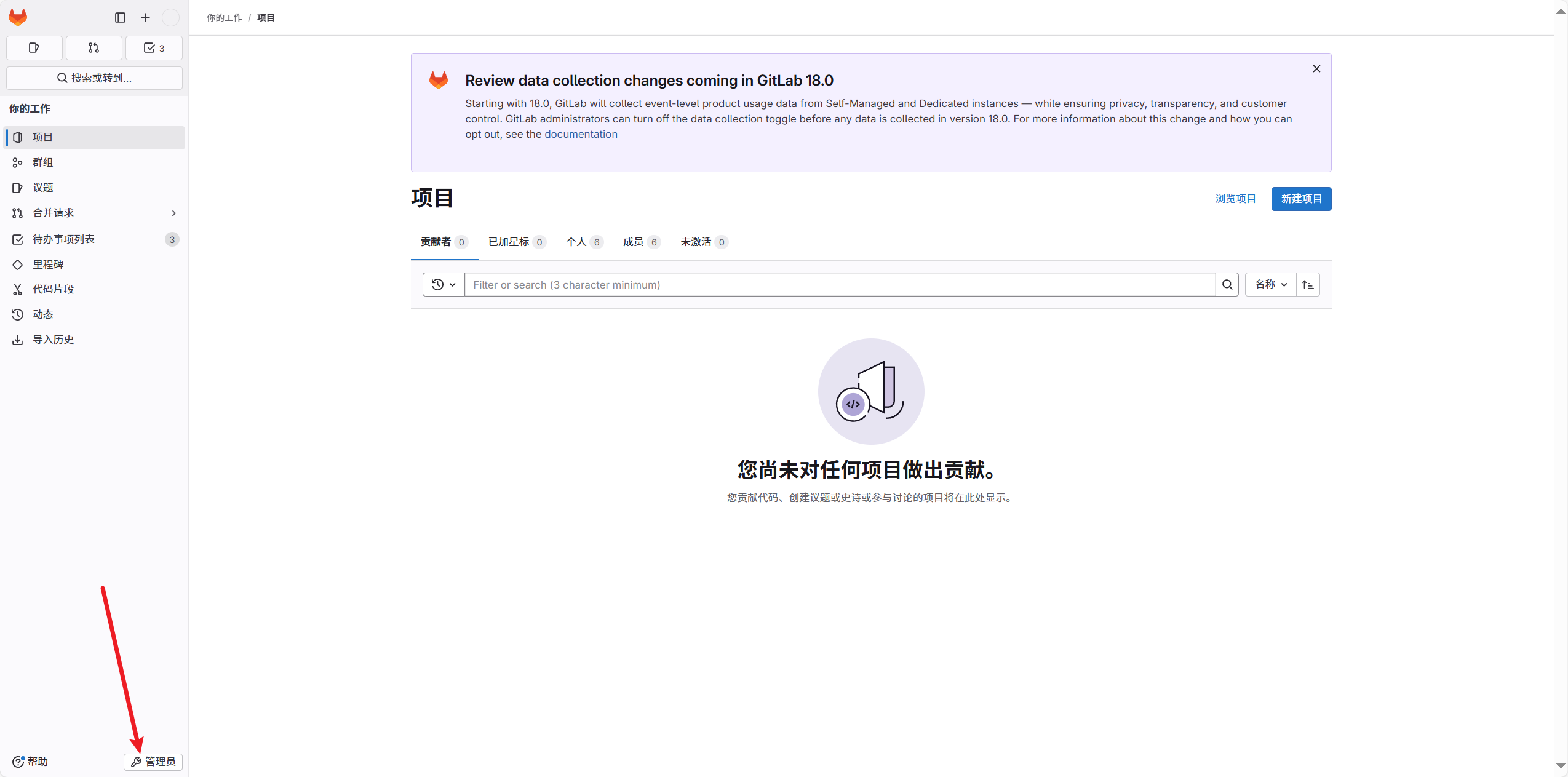Switch to the 成员 tab
1568x777 pixels.
point(640,242)
